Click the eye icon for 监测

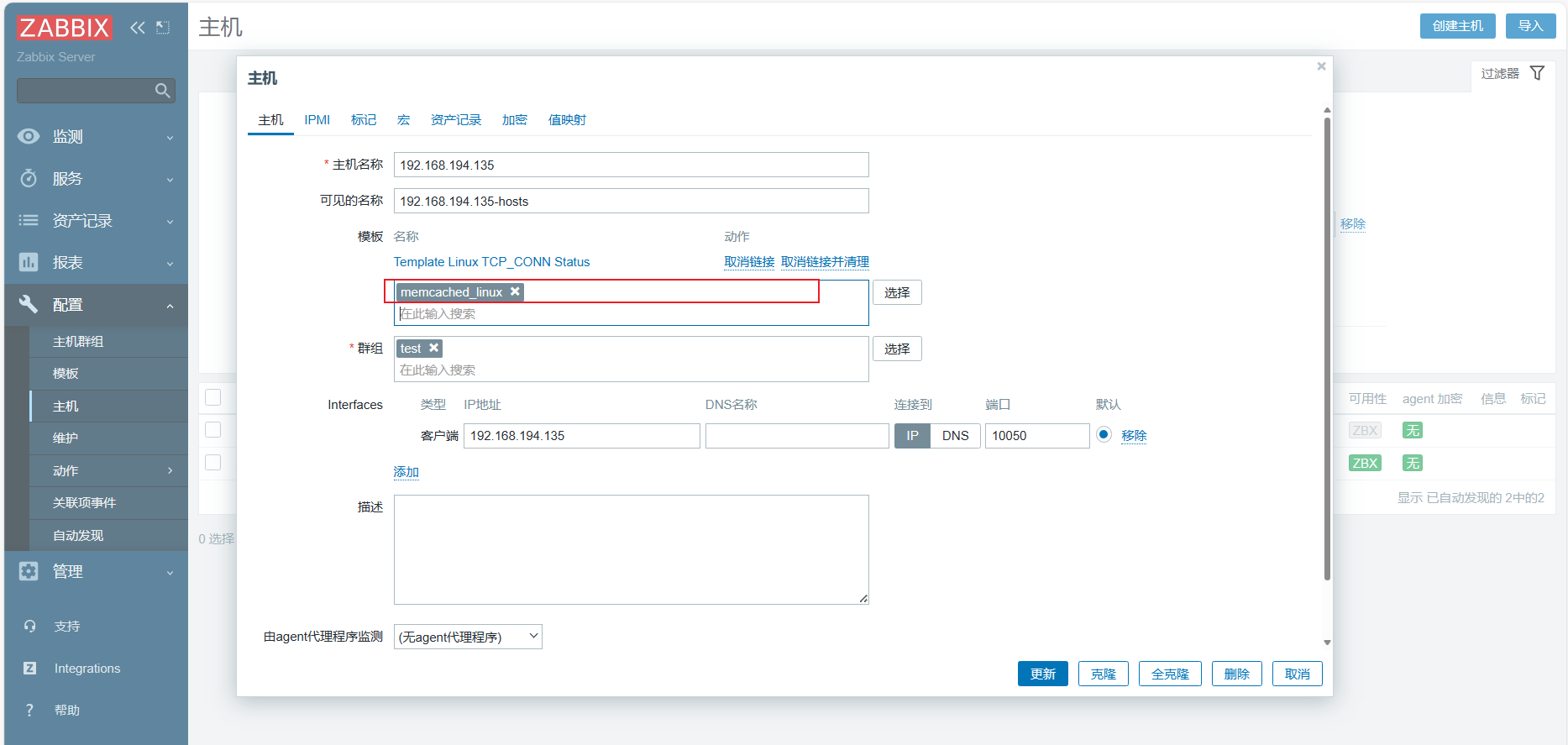(29, 136)
